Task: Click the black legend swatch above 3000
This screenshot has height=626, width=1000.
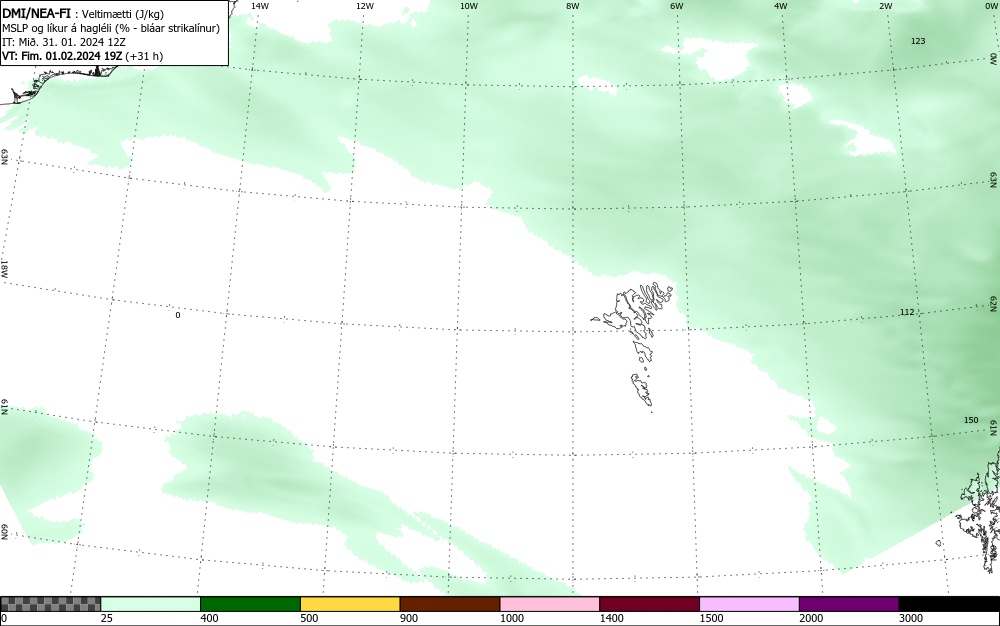Action: click(x=949, y=604)
